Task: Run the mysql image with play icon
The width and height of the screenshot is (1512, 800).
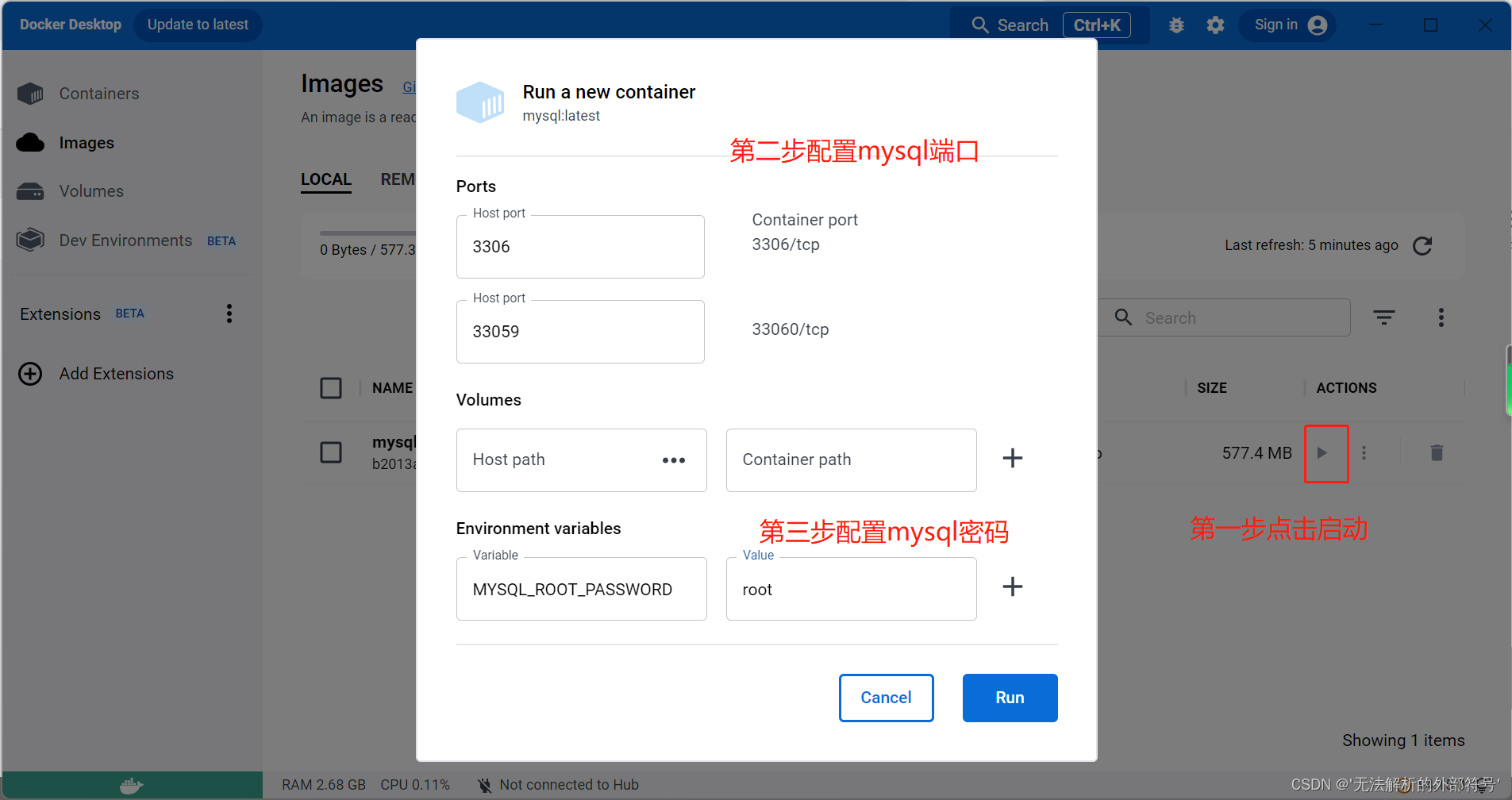Action: coord(1322,453)
